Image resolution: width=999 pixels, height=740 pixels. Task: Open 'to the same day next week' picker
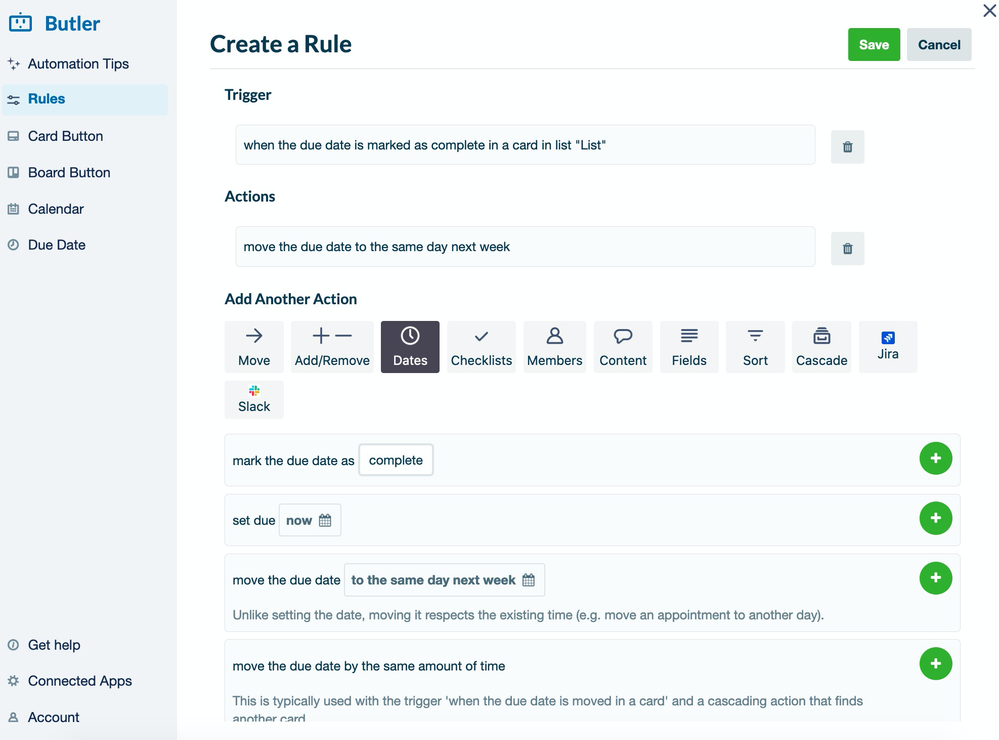[x=444, y=580]
